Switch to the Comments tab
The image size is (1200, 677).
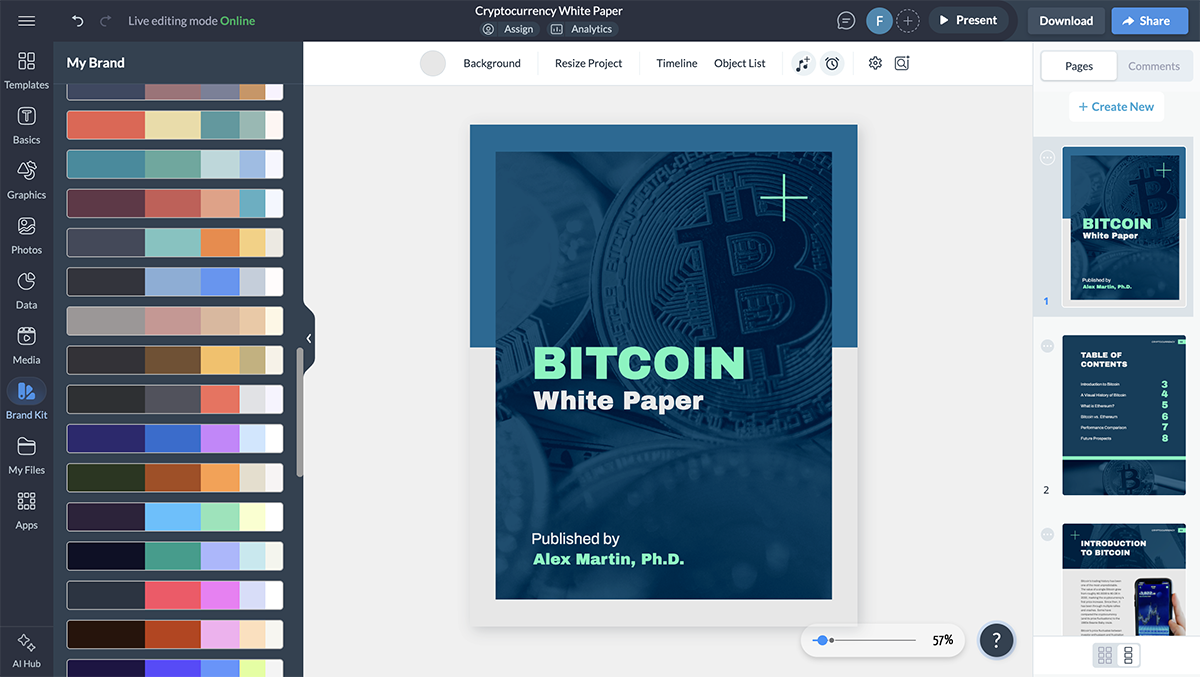coord(1154,65)
